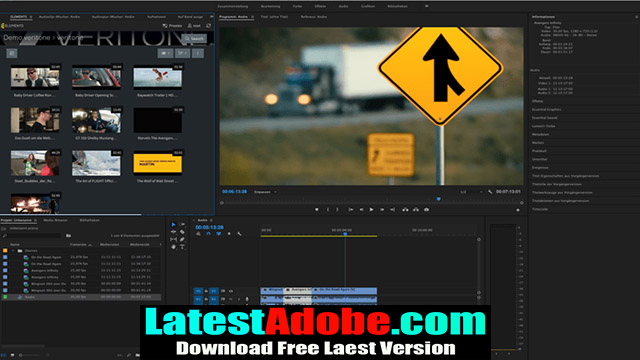Click the Demo veritone breadcrumb link
Screen dimensions: 640x360
[27, 38]
